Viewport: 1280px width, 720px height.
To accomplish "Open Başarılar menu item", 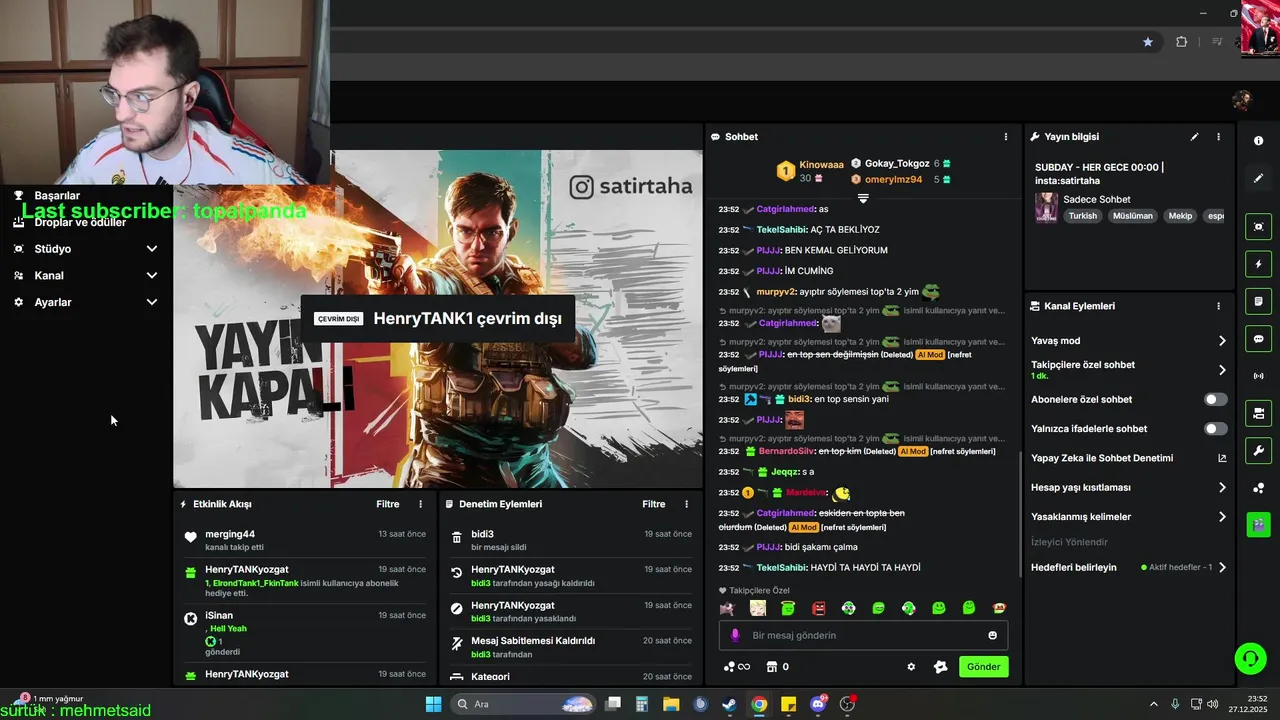I will click(57, 195).
